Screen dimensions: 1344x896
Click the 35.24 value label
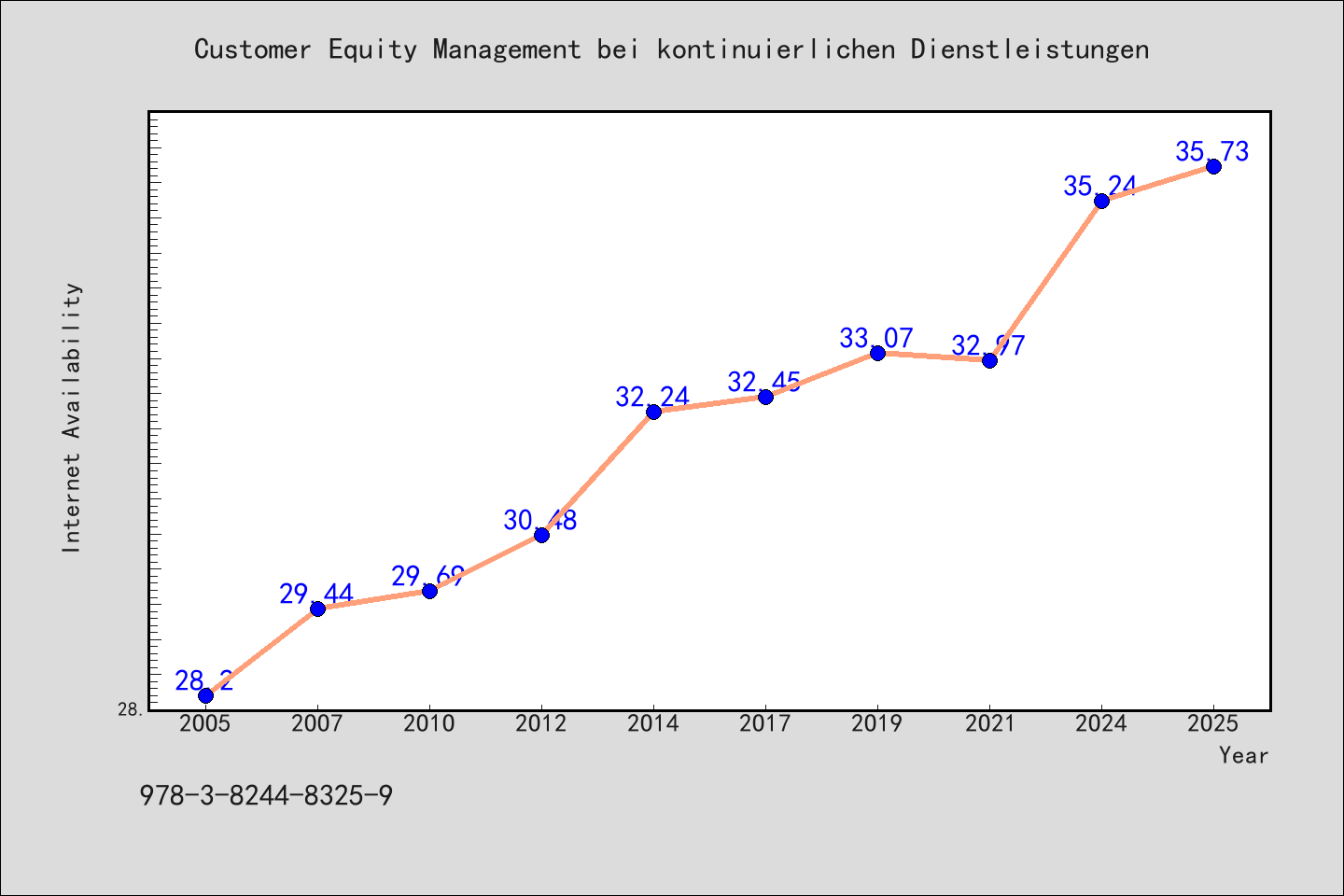pyautogui.click(x=1100, y=186)
